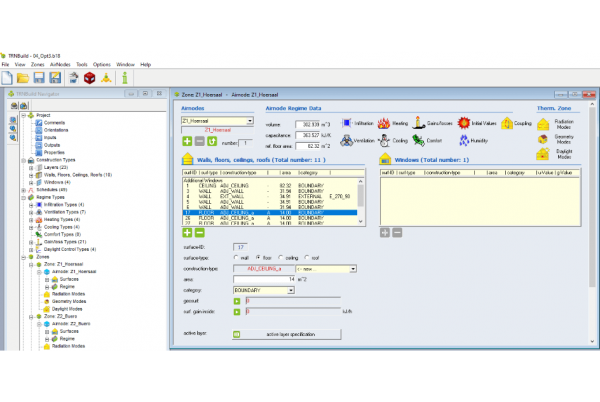Click the Save icon in toolbar
This screenshot has height=402, width=600.
[40, 78]
